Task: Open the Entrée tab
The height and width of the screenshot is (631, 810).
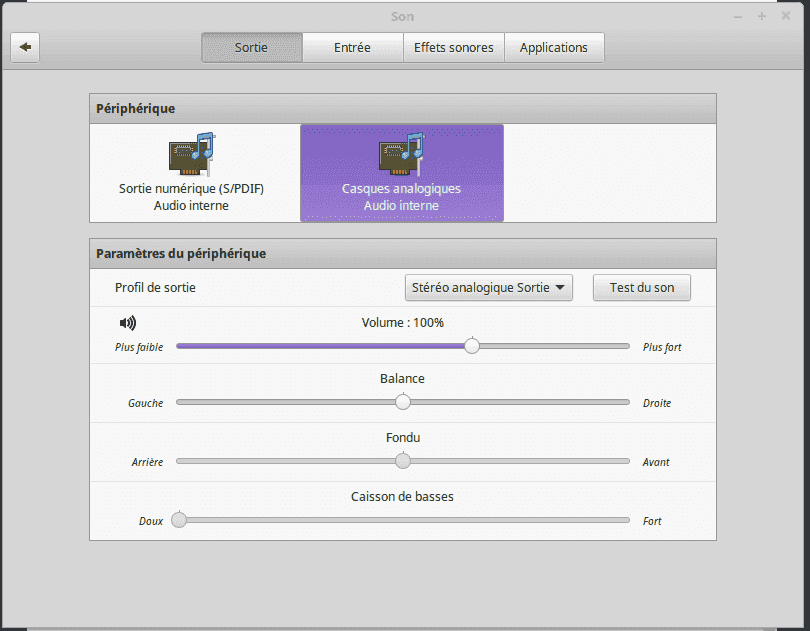Action: click(x=352, y=48)
